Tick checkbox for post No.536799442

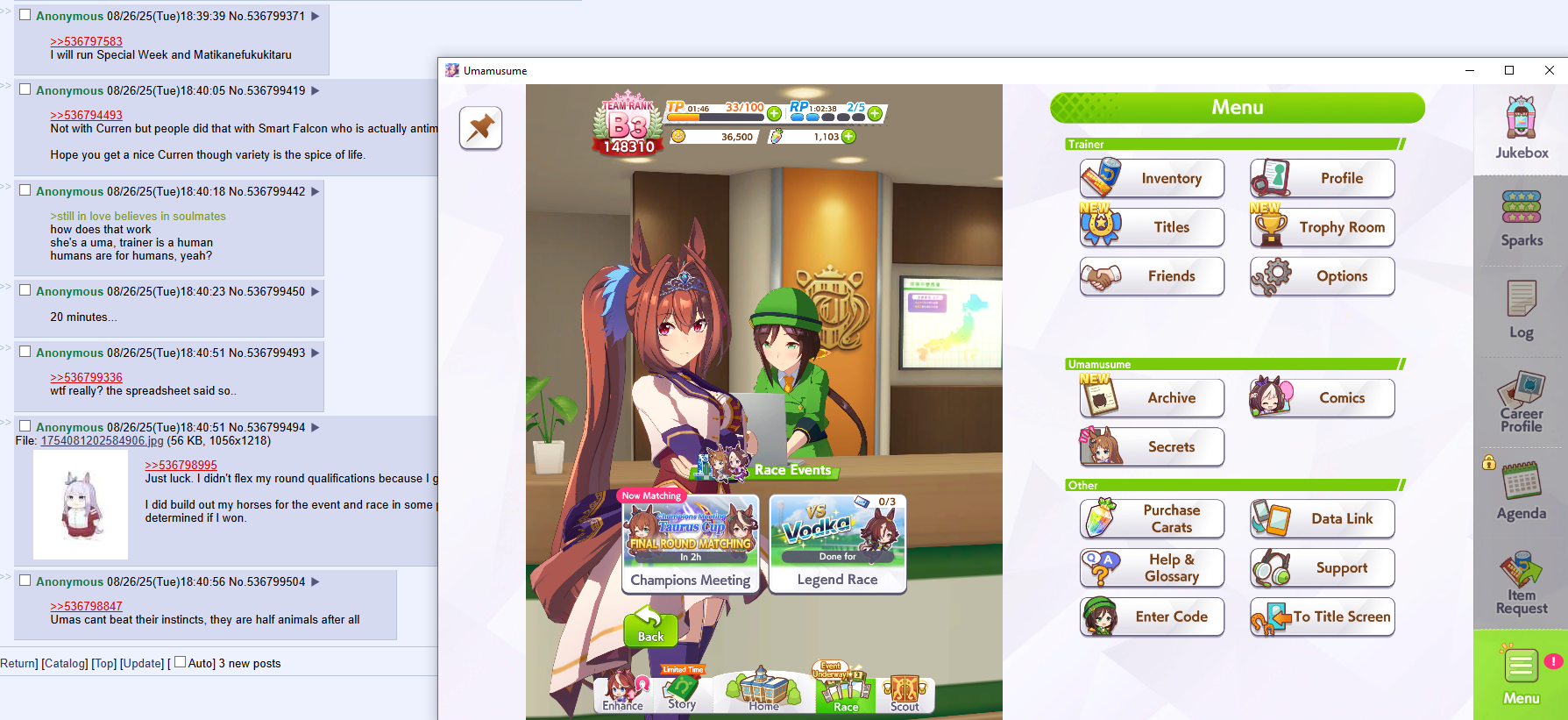tap(25, 190)
